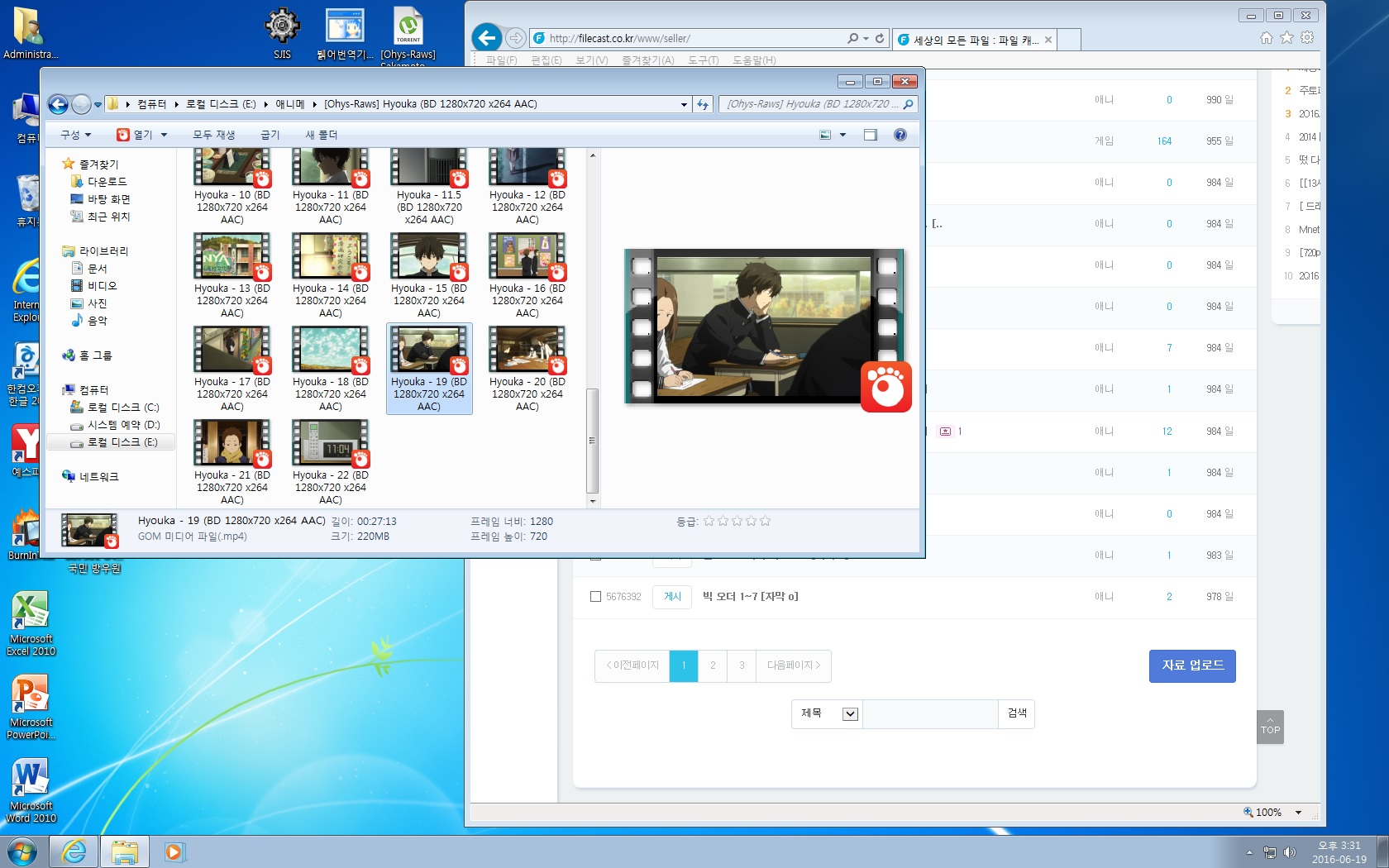Click the Explorer file list scrollbar thumb
Image resolution: width=1389 pixels, height=868 pixels.
tap(592, 441)
